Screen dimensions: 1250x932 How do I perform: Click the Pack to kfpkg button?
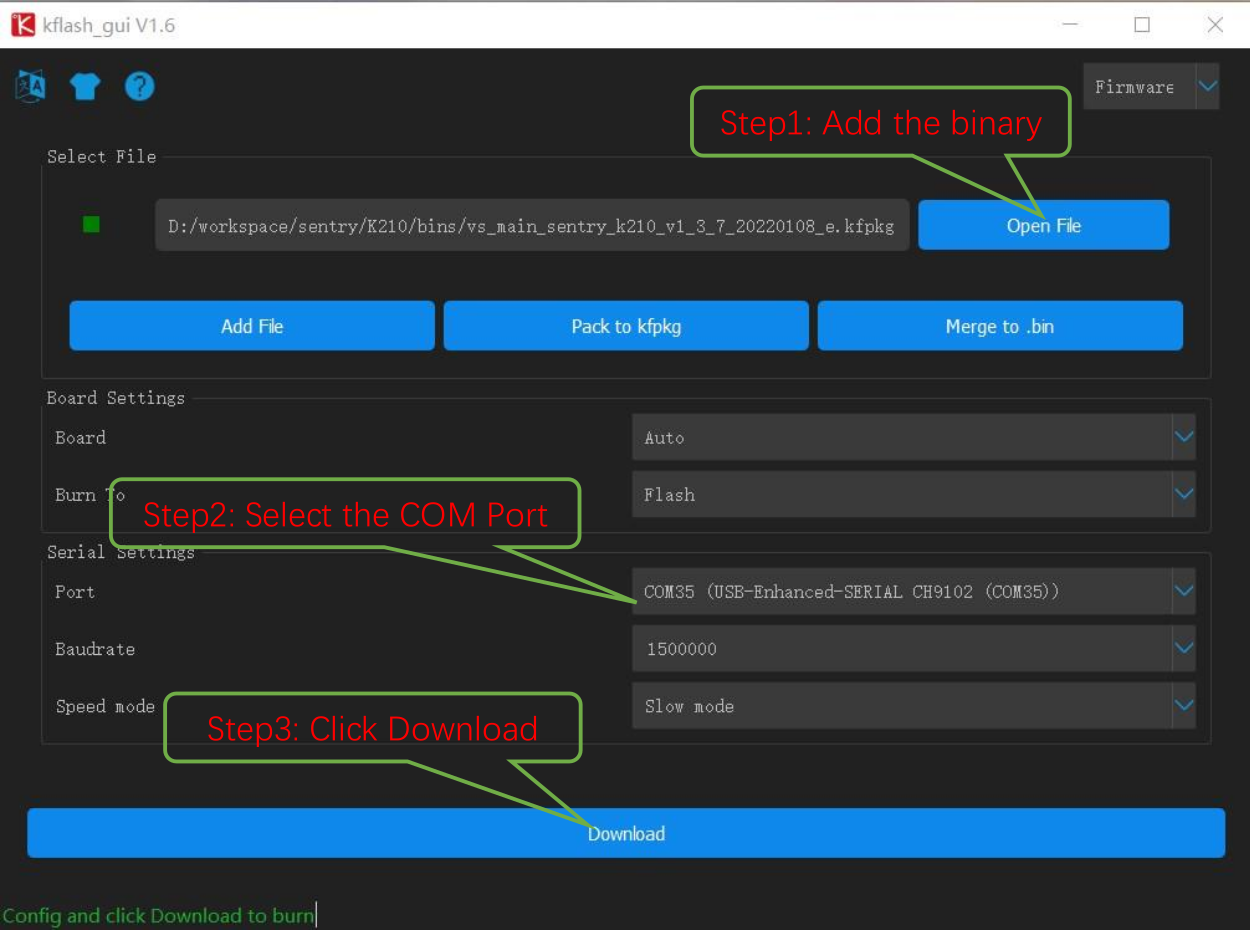click(626, 326)
